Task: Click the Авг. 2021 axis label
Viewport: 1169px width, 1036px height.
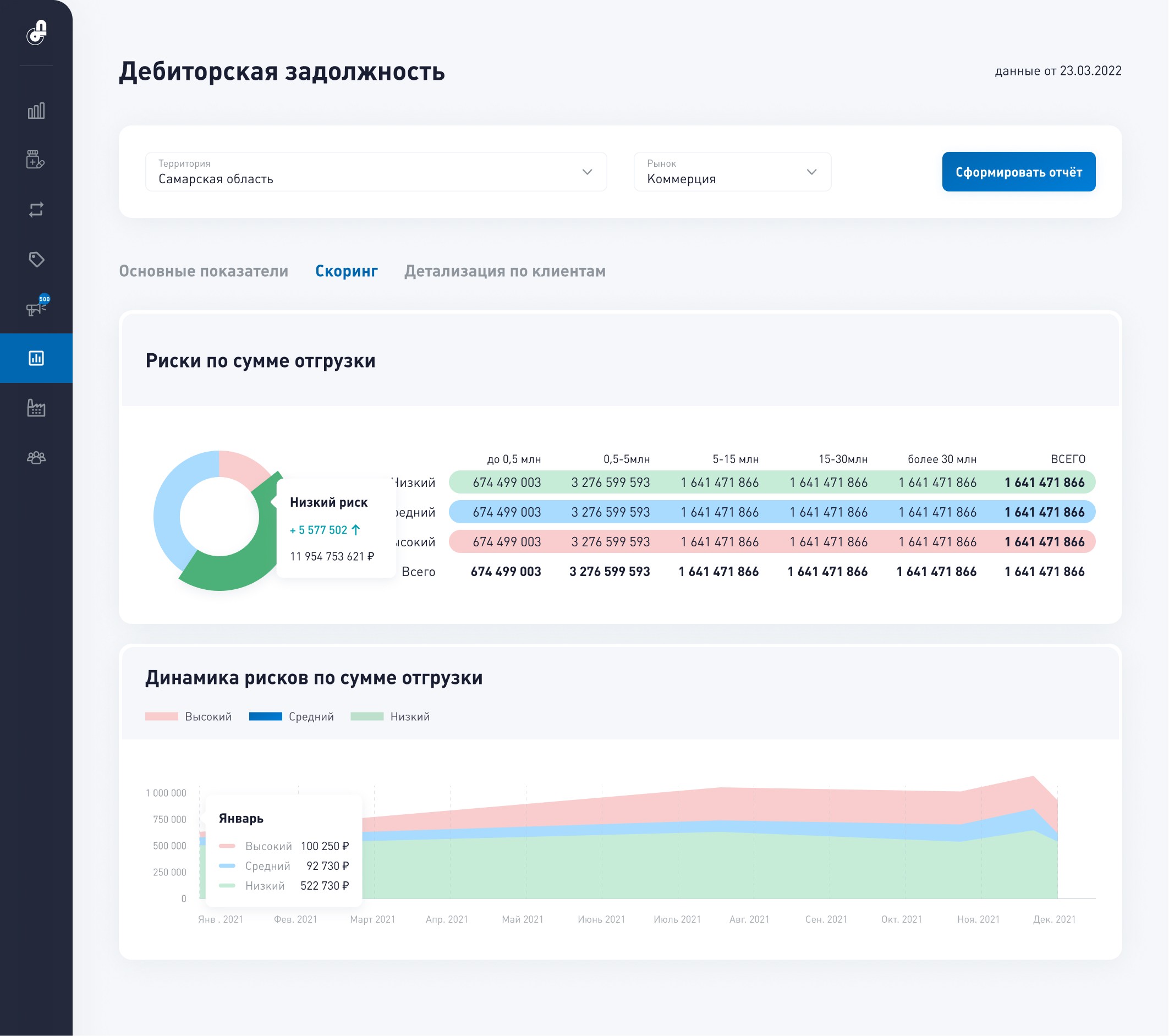Action: pos(749,919)
